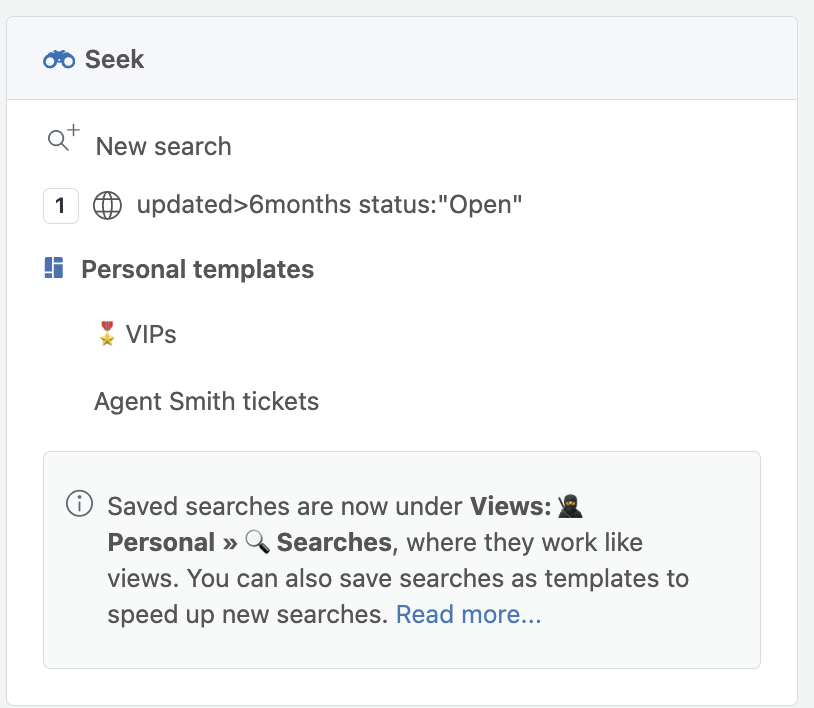This screenshot has width=814, height=708.
Task: Click the bold Searches text in notice
Action: tap(334, 542)
